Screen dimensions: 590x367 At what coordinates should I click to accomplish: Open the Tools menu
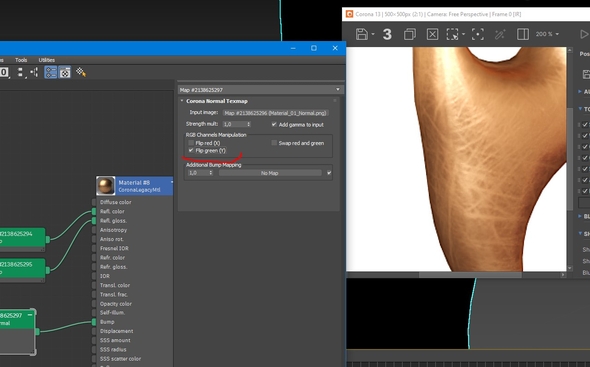point(21,60)
